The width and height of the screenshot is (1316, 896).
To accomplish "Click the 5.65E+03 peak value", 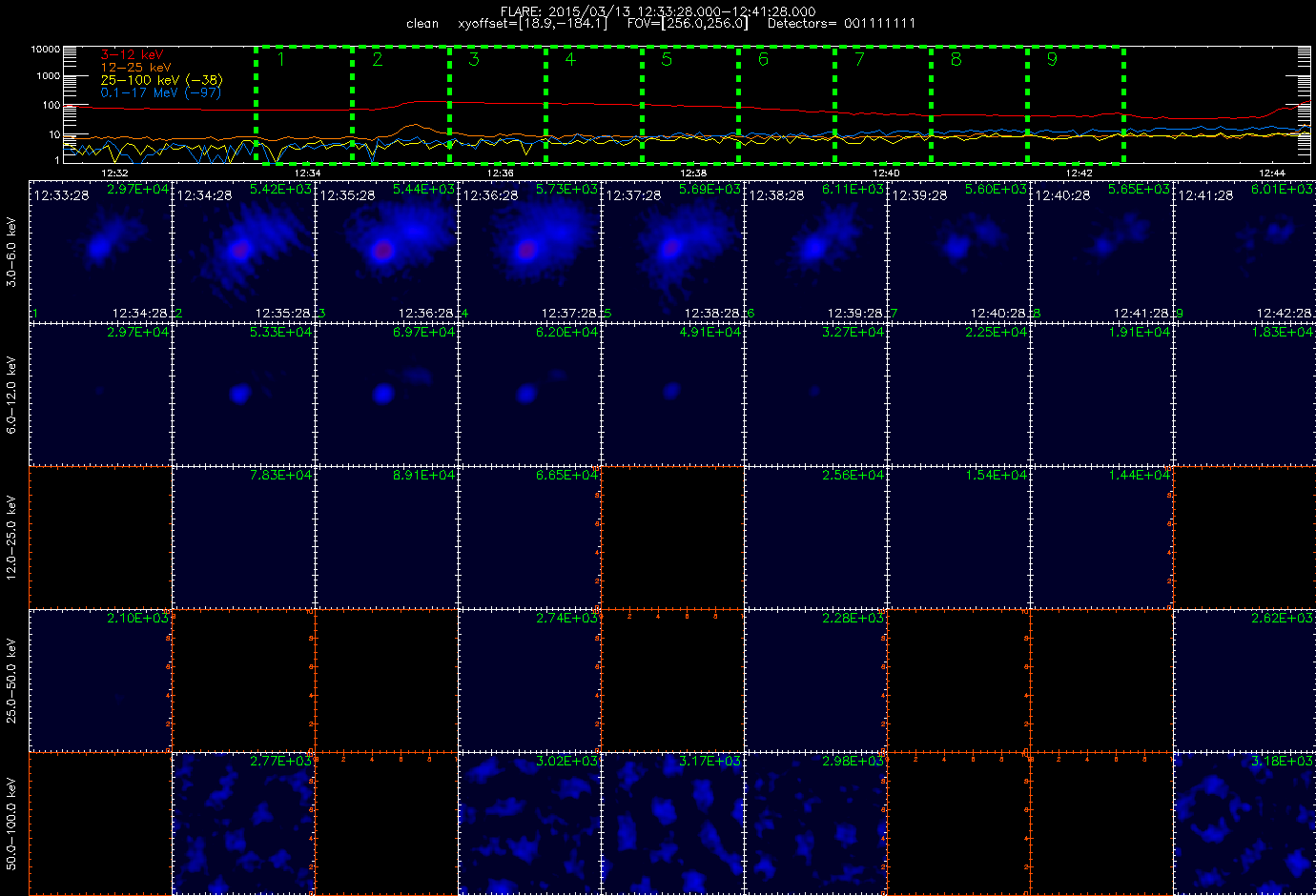I will tap(1139, 190).
